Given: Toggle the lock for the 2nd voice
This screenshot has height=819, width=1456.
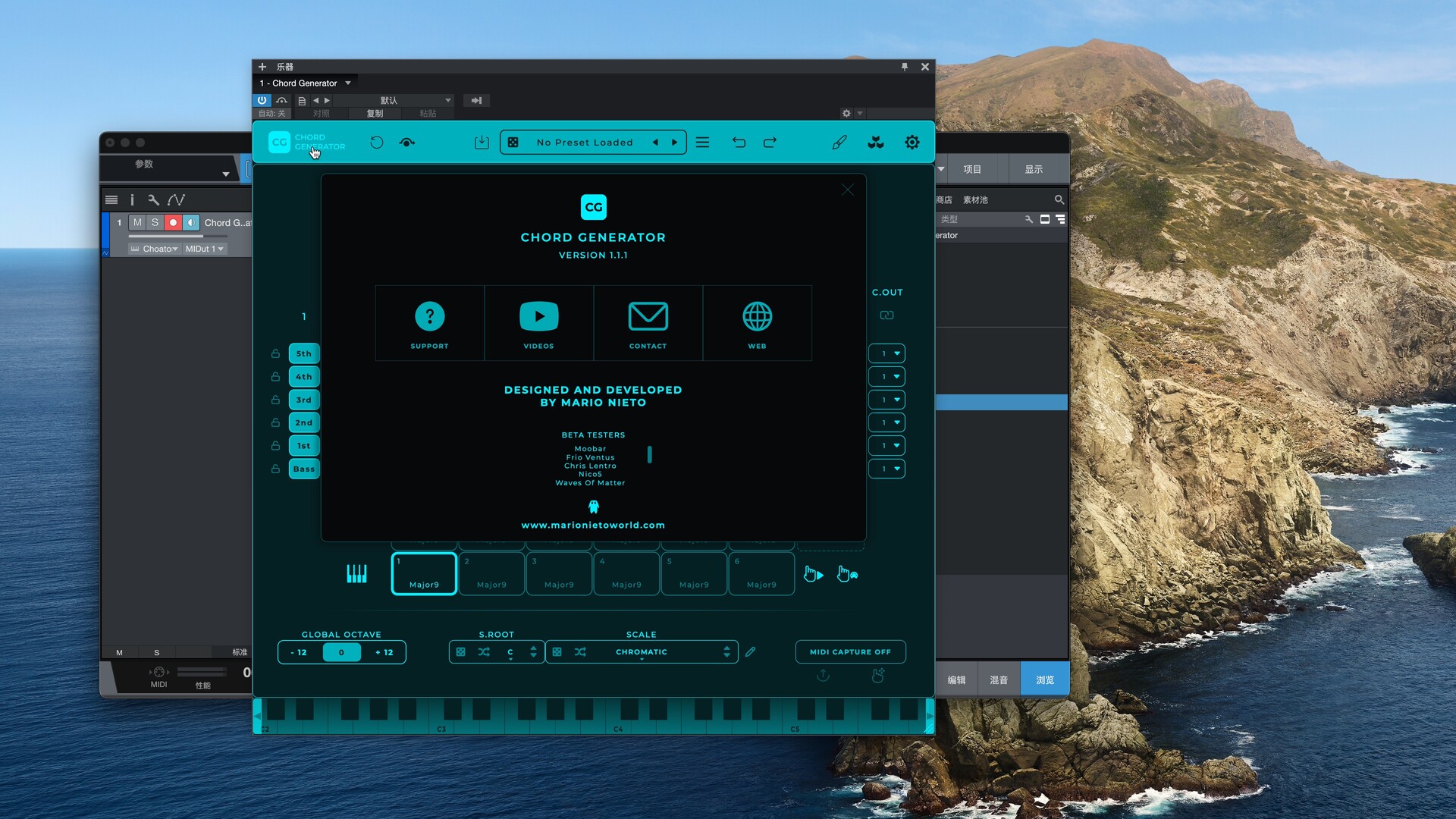Looking at the screenshot, I should coord(275,422).
